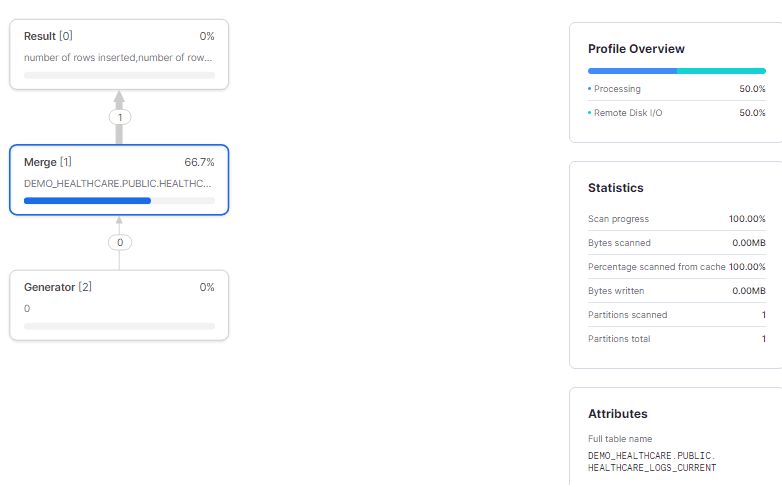Click the Processing 50.0% row

point(677,89)
